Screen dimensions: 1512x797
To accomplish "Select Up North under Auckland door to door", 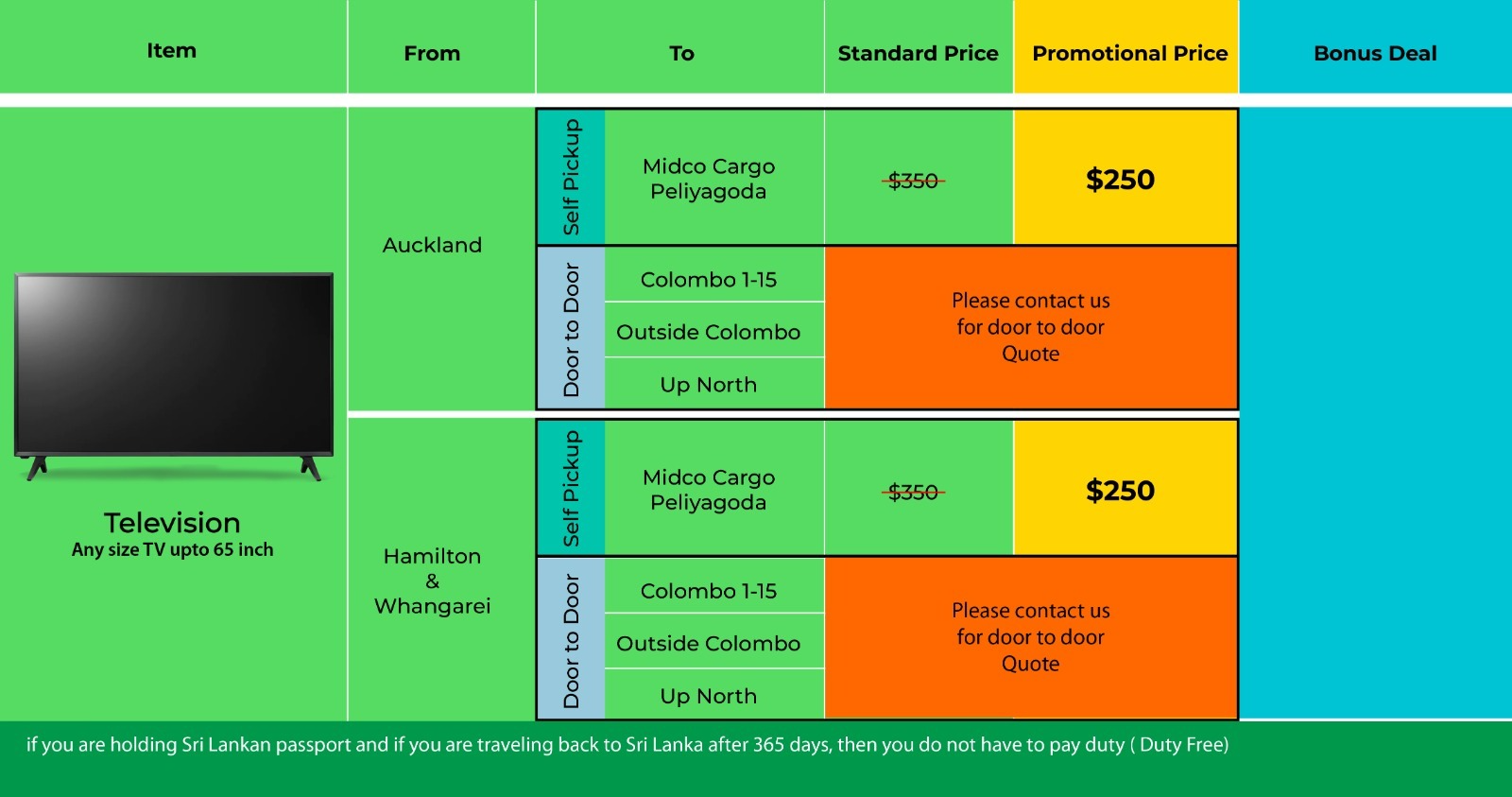I will (709, 385).
